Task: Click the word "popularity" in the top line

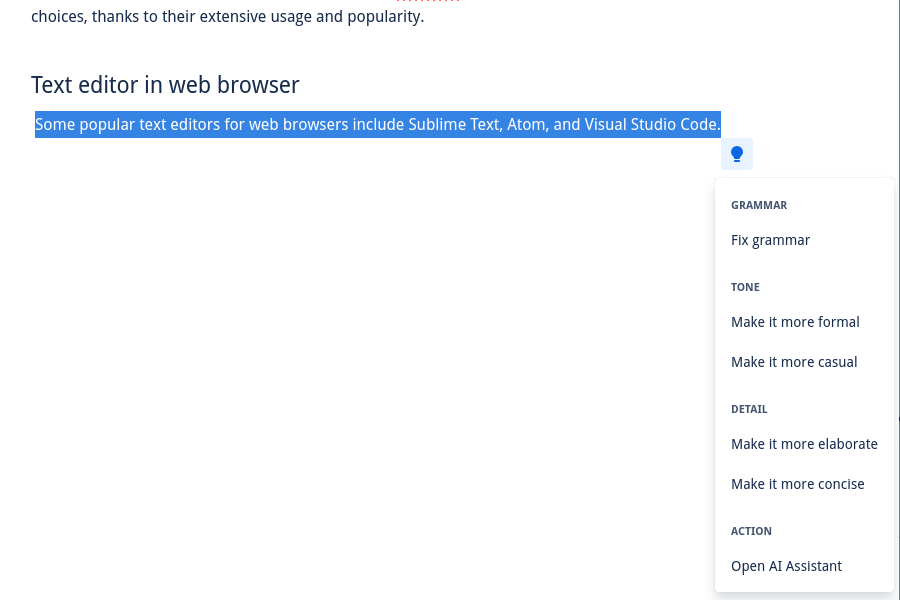Action: coord(383,17)
